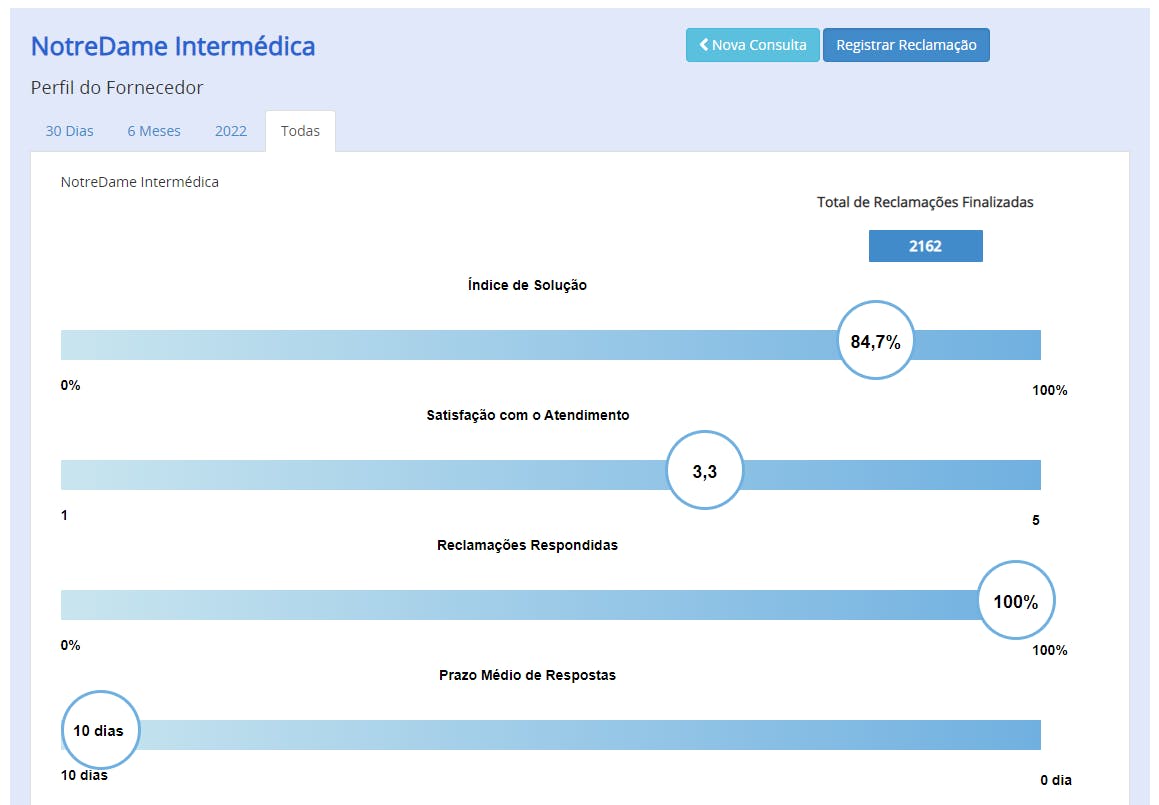Click the 84,7% solution index marker
The height and width of the screenshot is (805, 1159).
(x=875, y=341)
